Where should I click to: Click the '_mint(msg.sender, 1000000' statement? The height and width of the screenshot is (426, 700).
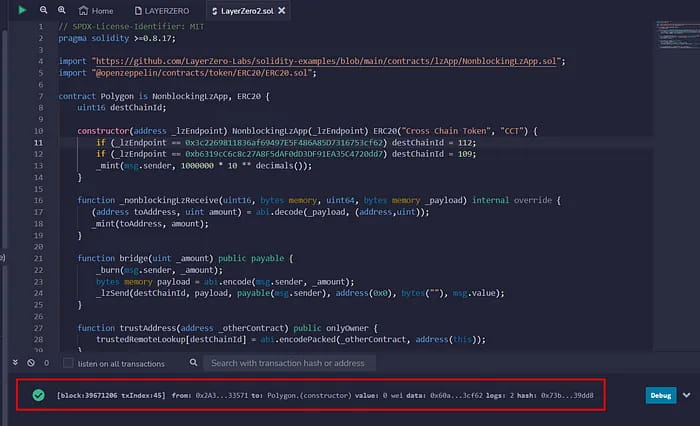tap(154, 166)
